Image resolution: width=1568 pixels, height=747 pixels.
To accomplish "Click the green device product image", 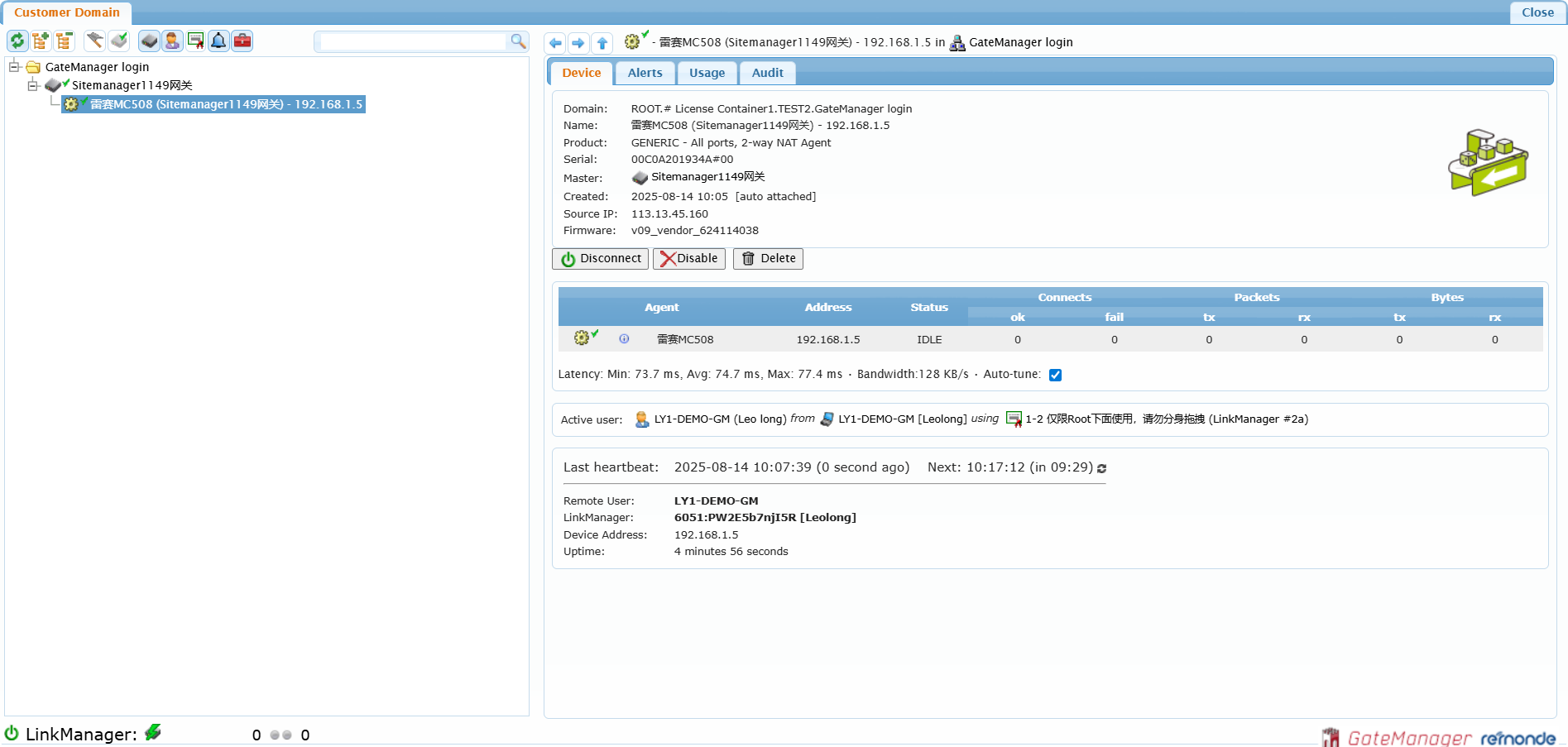I will click(1488, 162).
